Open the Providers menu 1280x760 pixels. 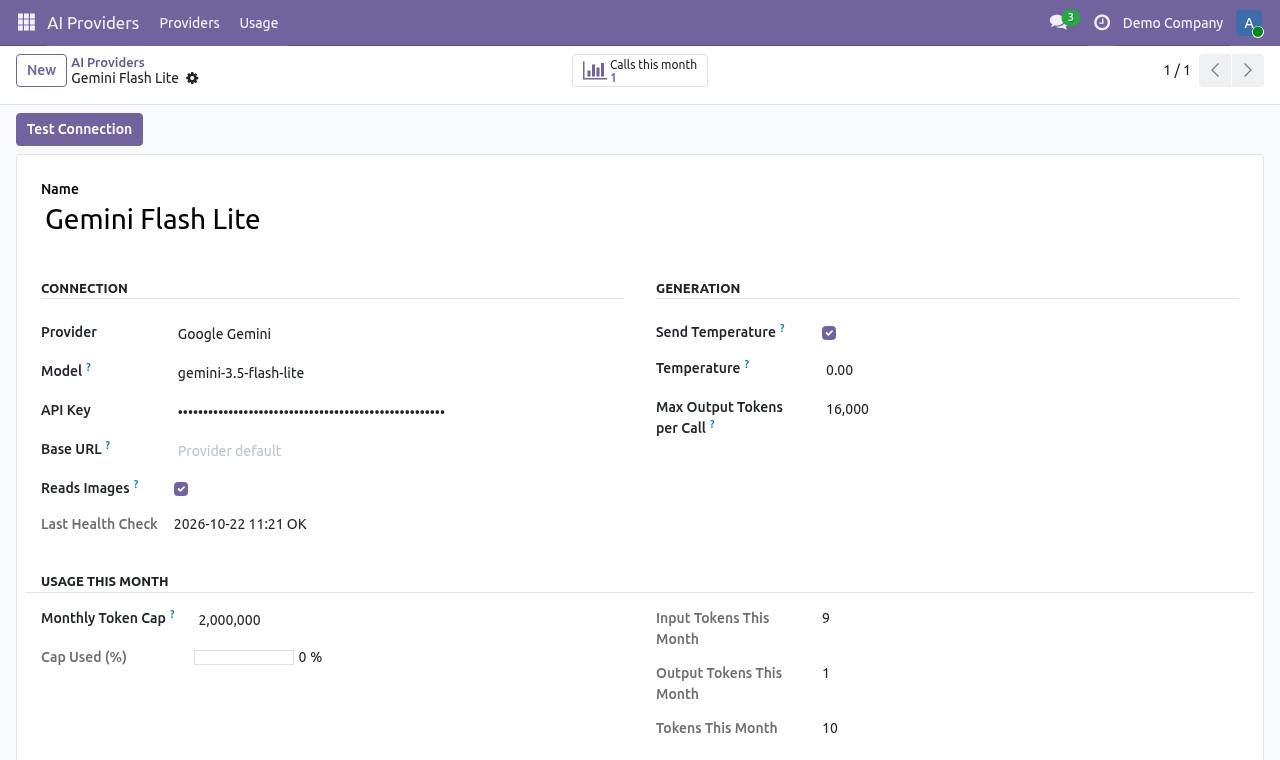pos(189,22)
